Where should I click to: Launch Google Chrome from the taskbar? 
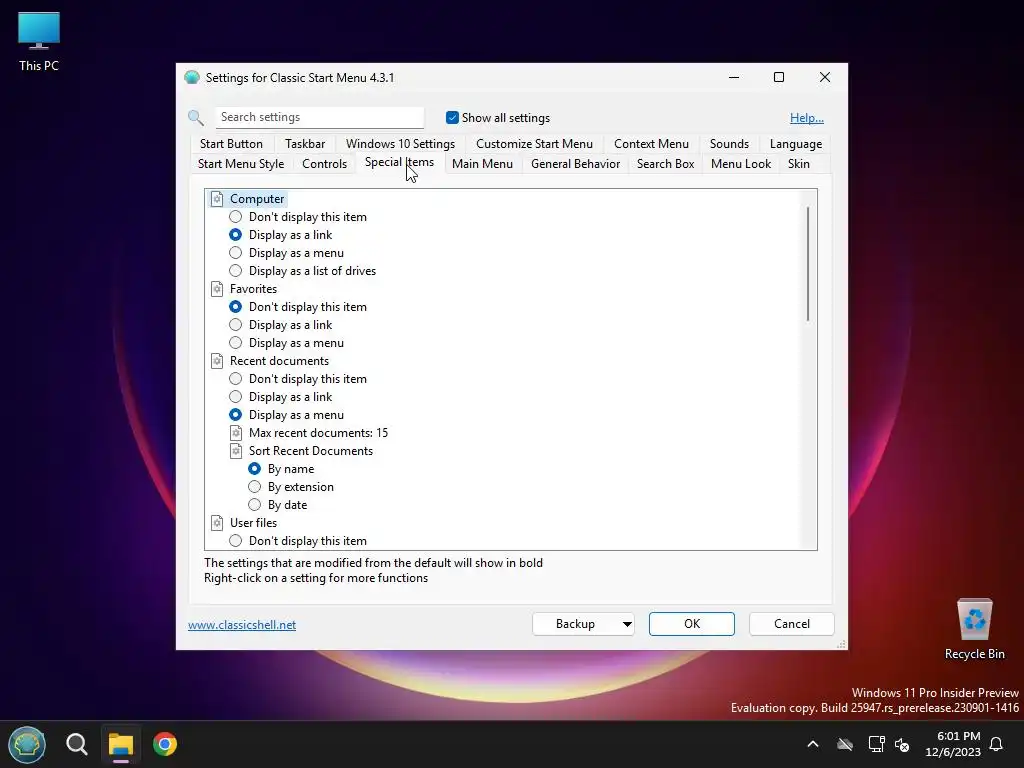(165, 744)
